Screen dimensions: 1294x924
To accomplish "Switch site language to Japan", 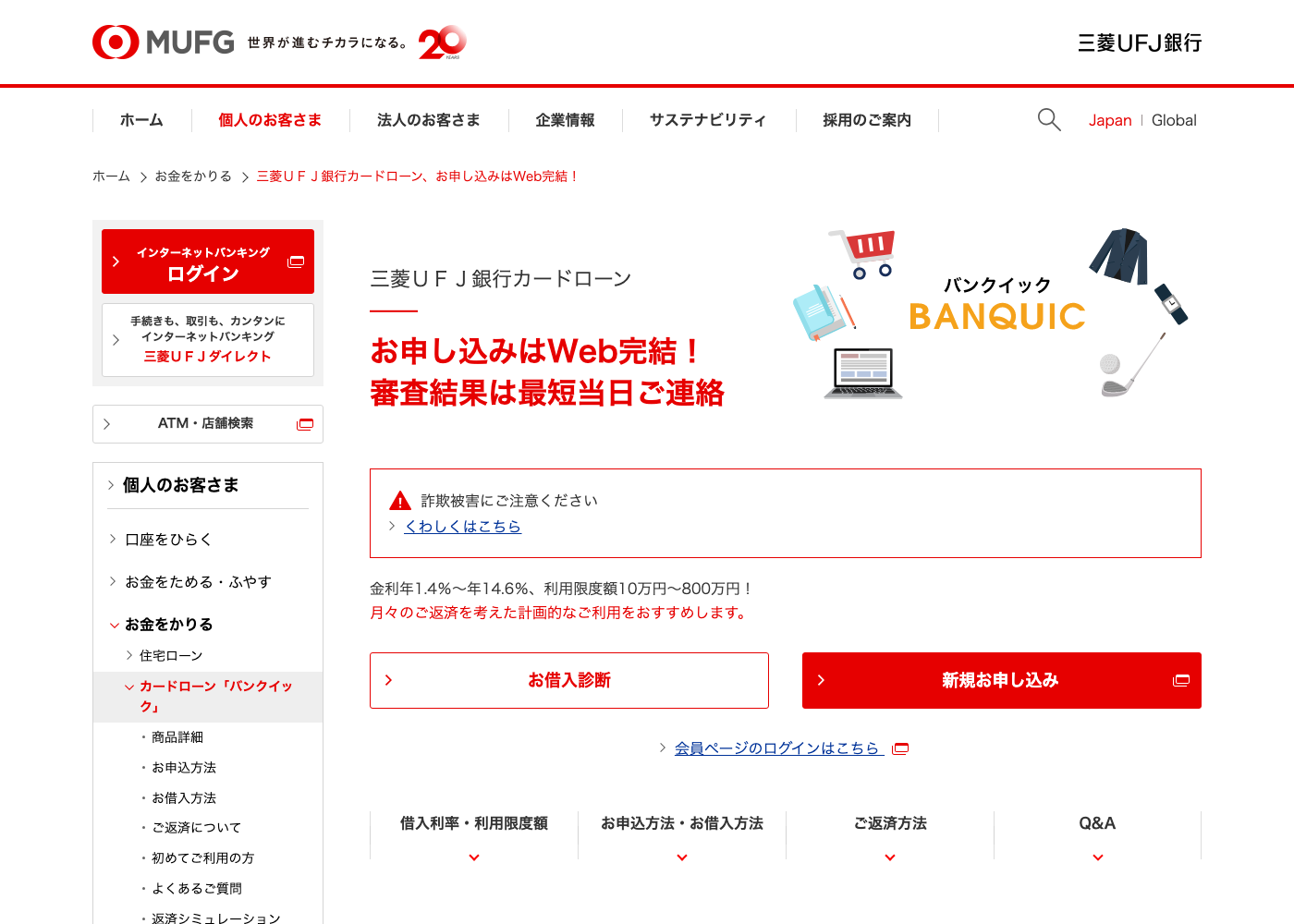I will [x=1110, y=120].
